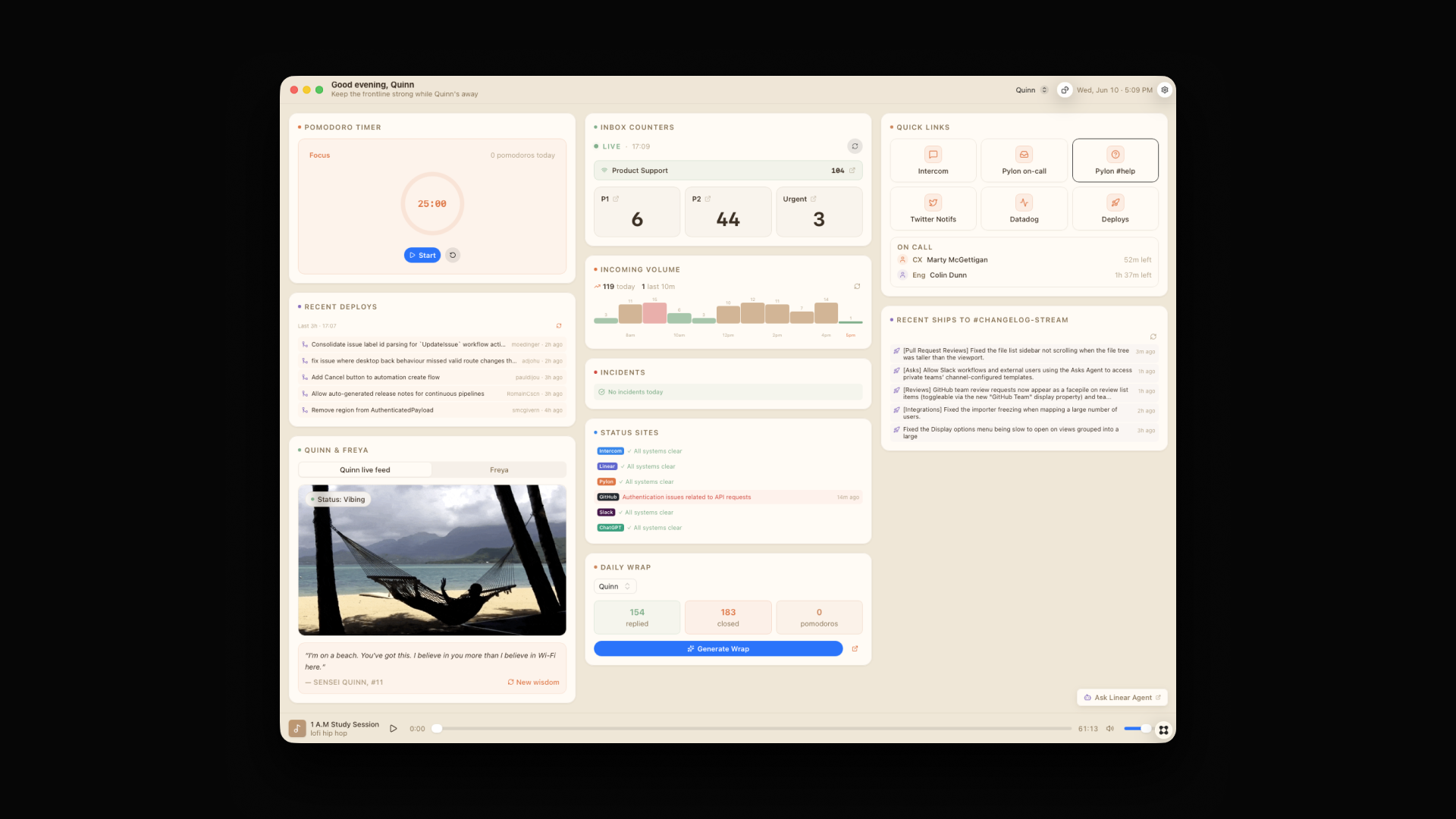The image size is (1456, 819).
Task: Open the Intercom quick link
Action: (x=933, y=160)
